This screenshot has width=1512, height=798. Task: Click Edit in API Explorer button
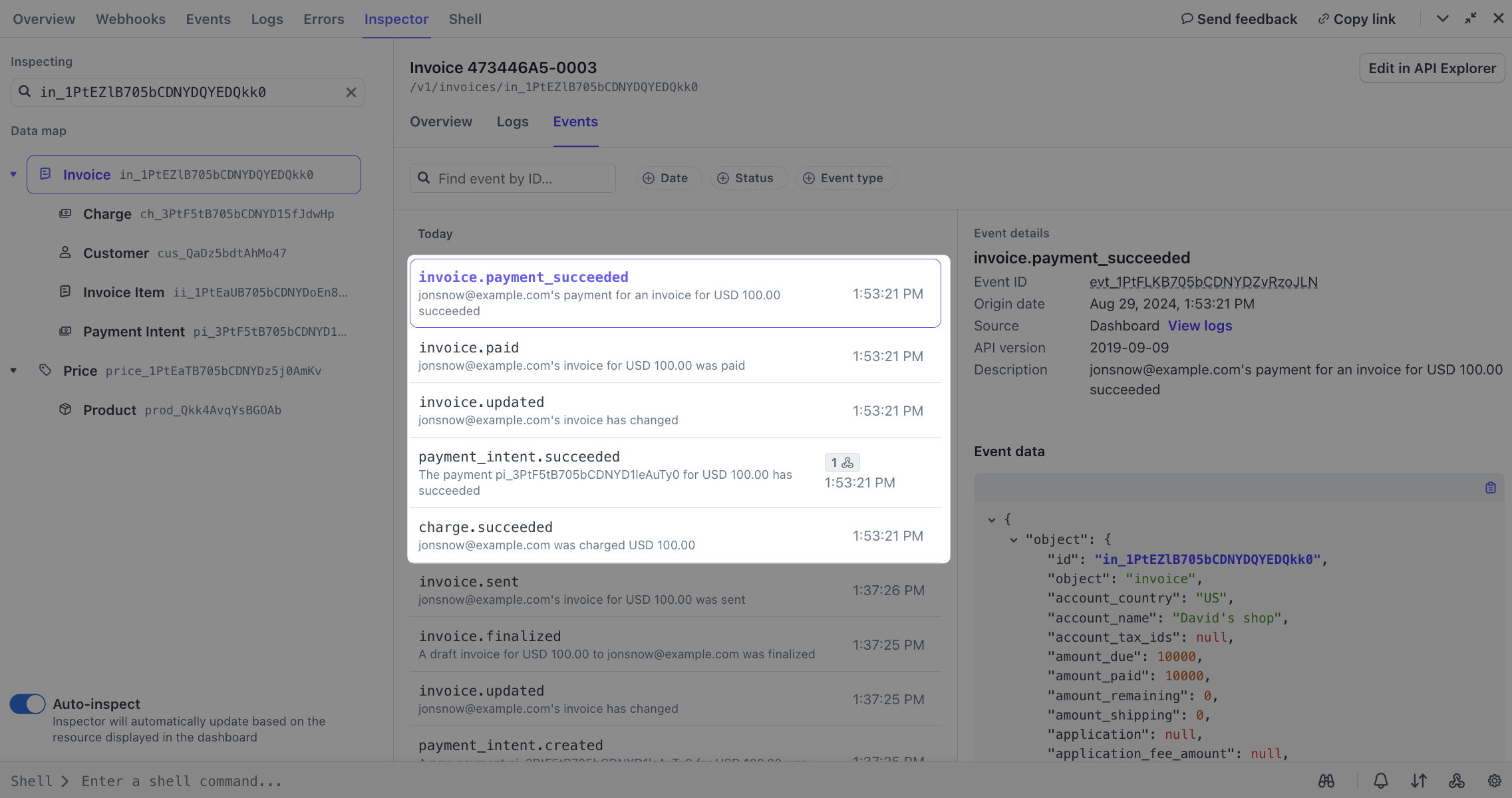[x=1432, y=68]
